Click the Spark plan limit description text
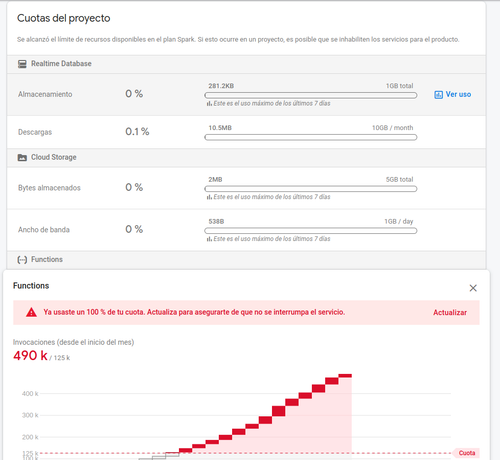Image resolution: width=500 pixels, height=460 pixels. [238, 39]
